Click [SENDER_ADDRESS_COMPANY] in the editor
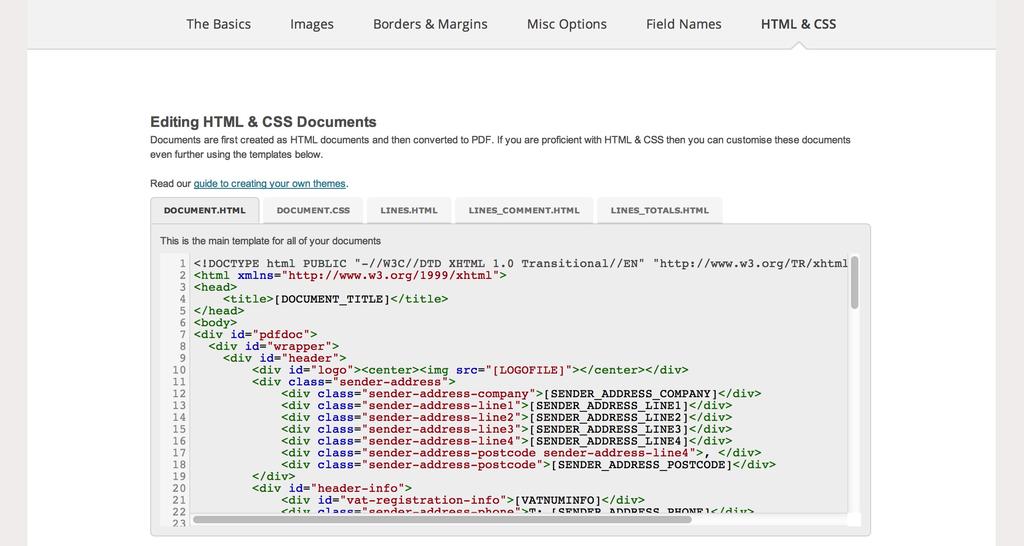The width and height of the screenshot is (1024, 546). [x=630, y=394]
